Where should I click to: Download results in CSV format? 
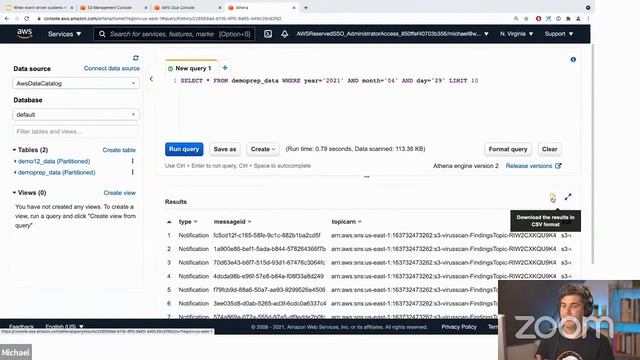(x=552, y=198)
